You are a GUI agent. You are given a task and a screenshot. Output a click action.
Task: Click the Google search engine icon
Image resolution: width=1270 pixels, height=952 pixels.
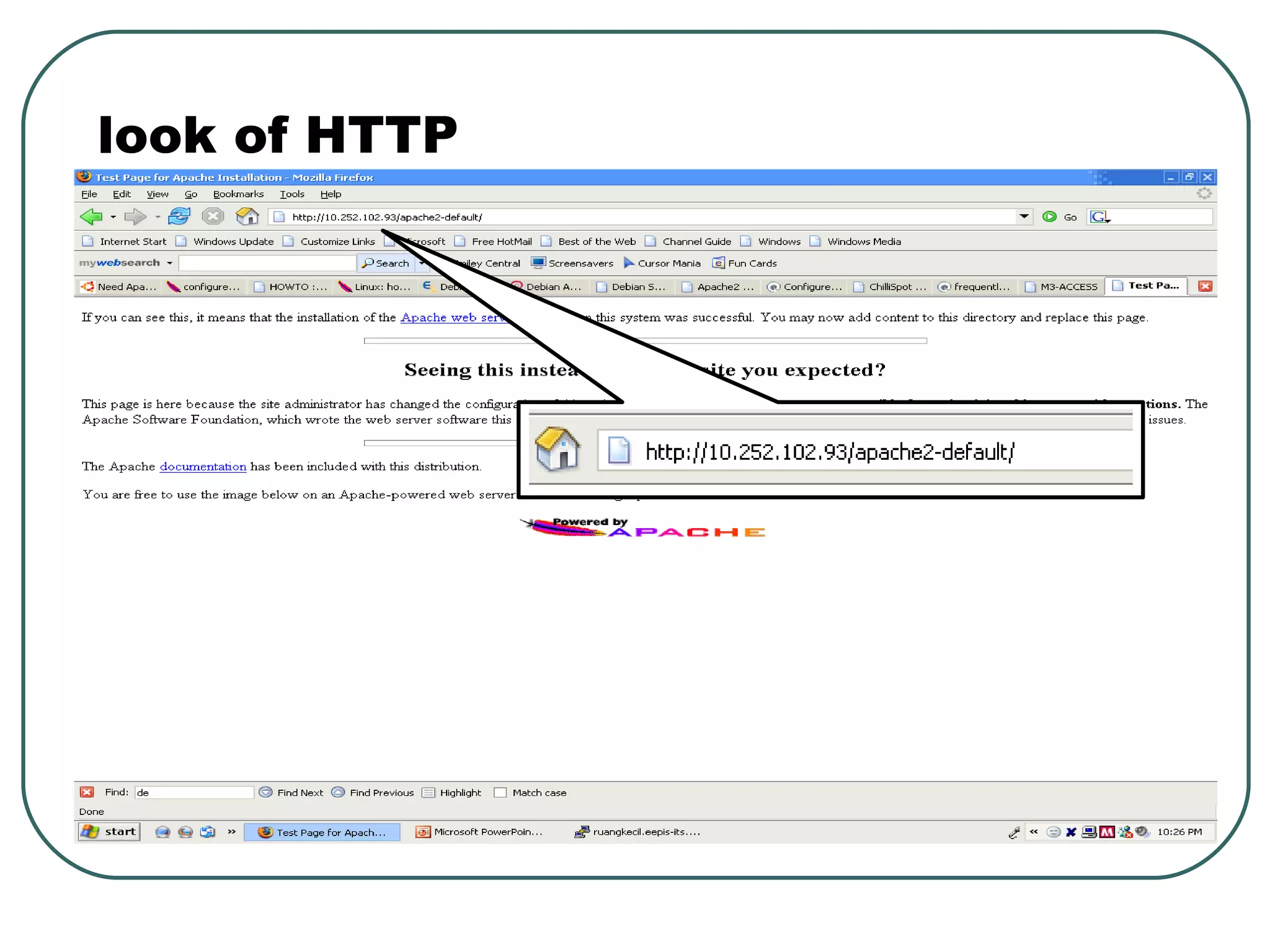tap(1100, 217)
